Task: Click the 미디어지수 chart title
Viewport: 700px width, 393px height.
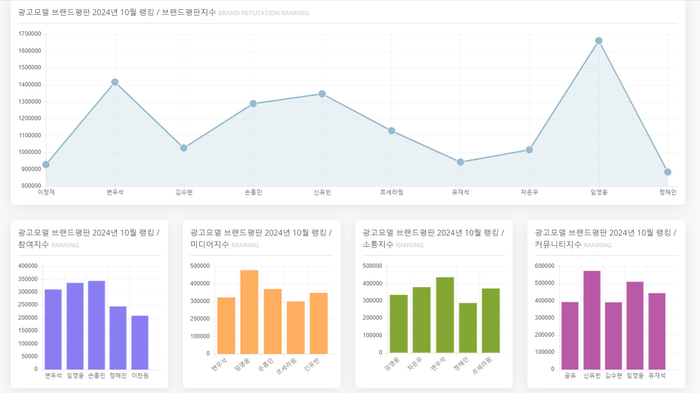Action: click(x=261, y=238)
